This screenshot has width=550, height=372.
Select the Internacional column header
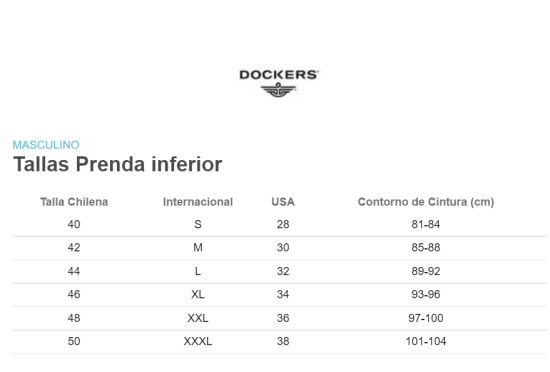(198, 202)
